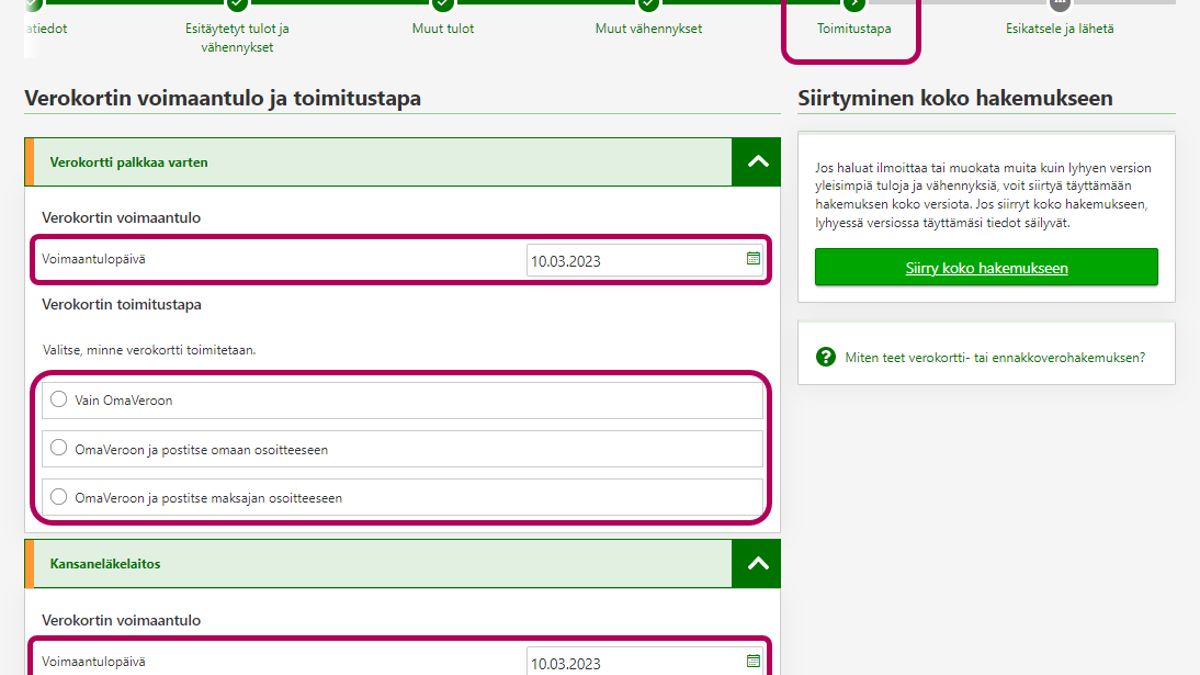Click the gray Esikatsele ja lähetä step icon
Image resolution: width=1200 pixels, height=675 pixels.
(1060, 4)
